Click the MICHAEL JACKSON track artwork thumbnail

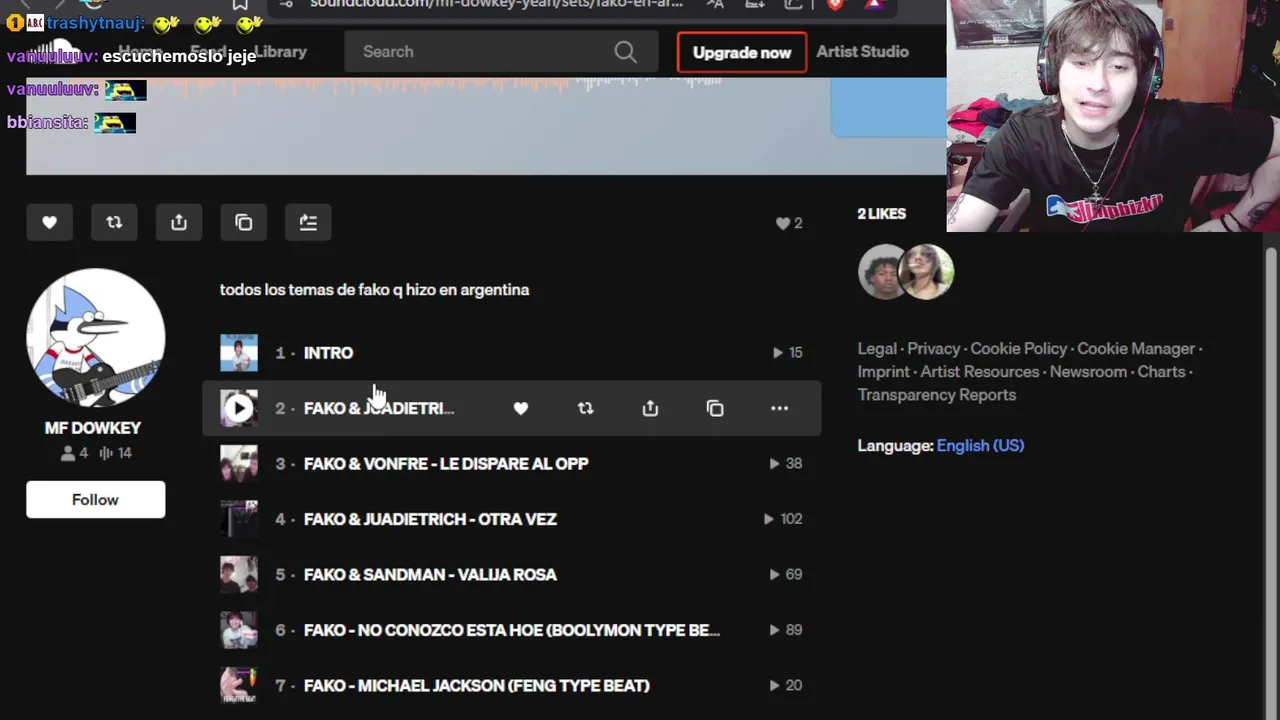(239, 686)
